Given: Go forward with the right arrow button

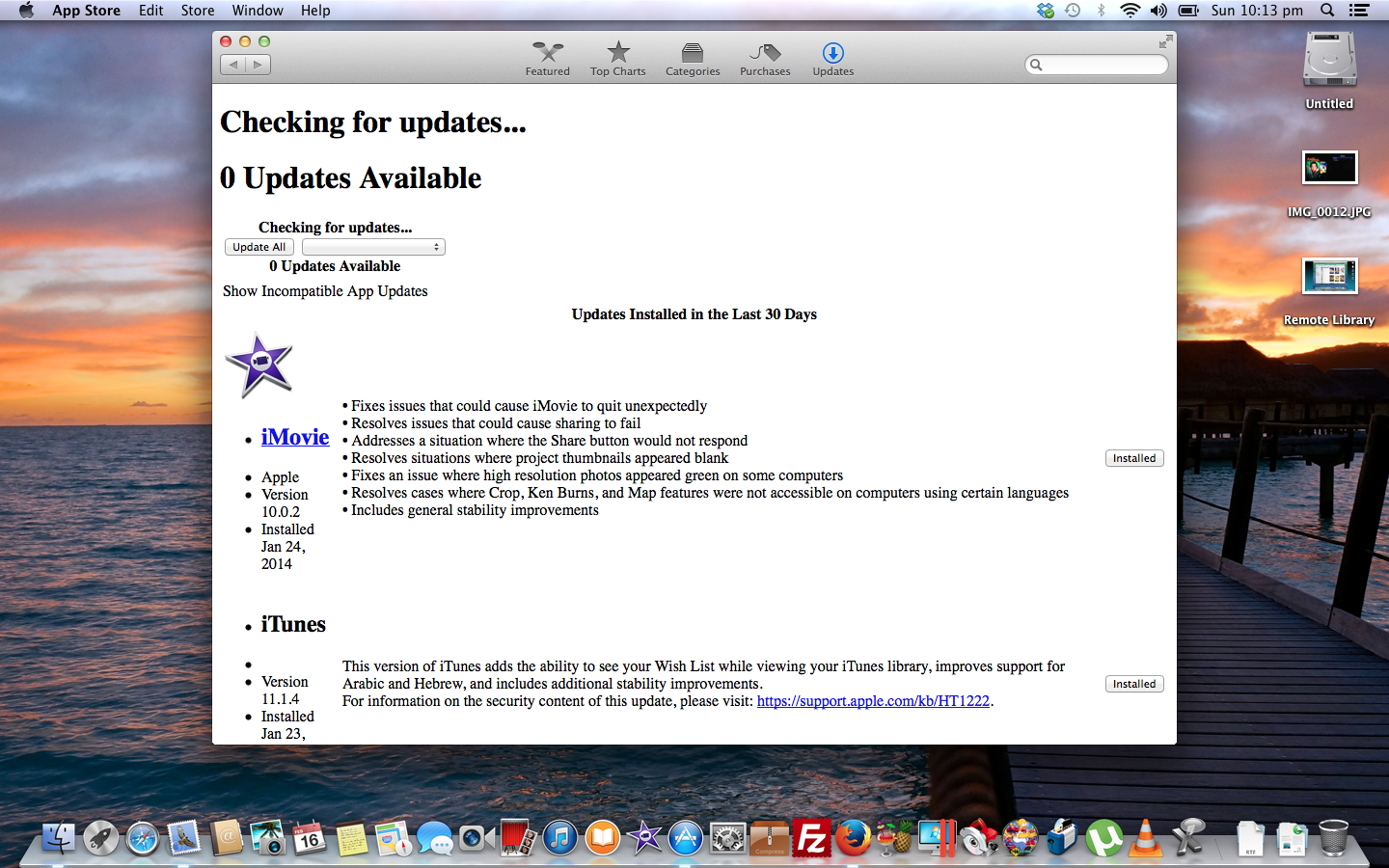Looking at the screenshot, I should [x=258, y=65].
